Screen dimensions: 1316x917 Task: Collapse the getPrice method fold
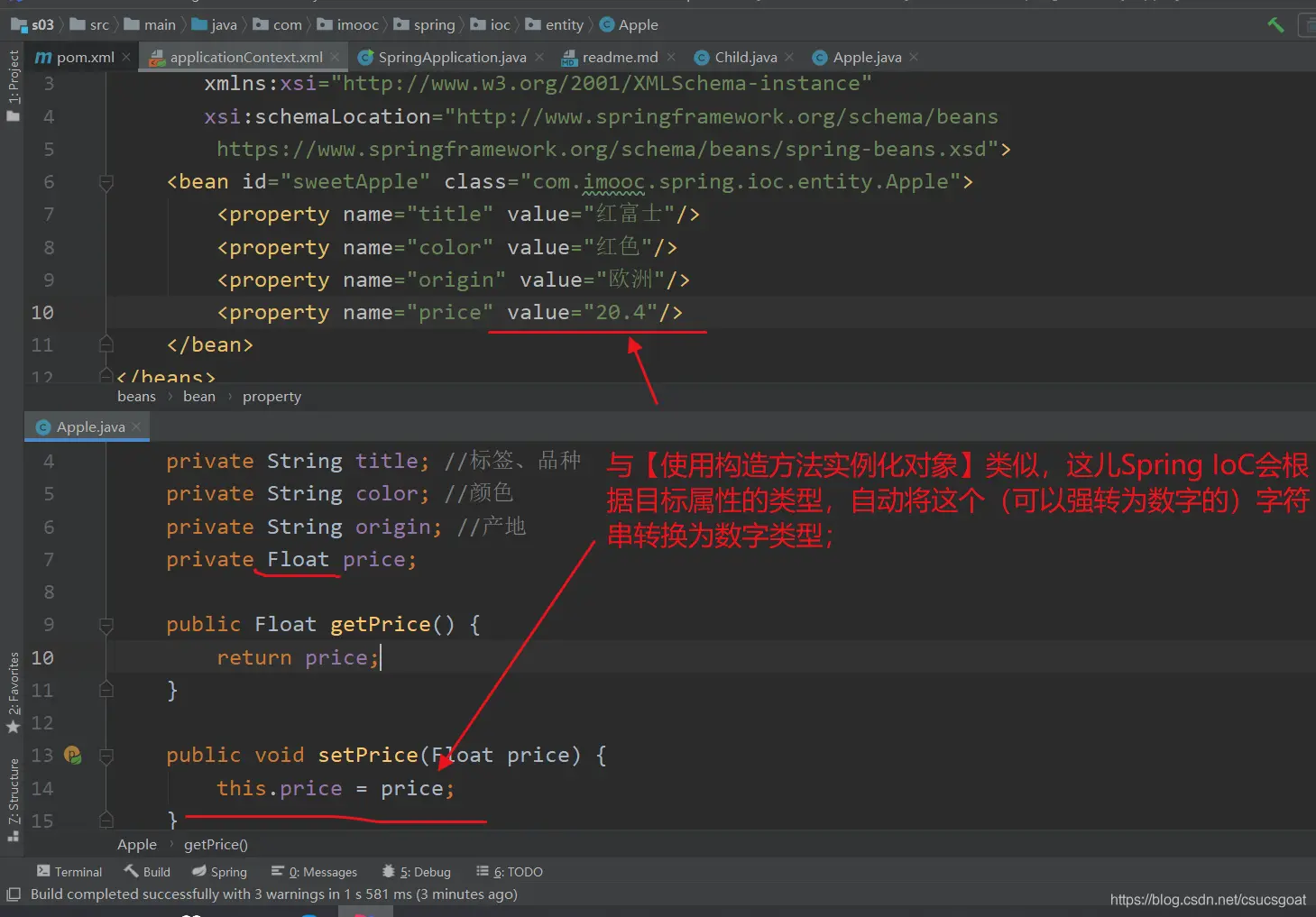106,625
